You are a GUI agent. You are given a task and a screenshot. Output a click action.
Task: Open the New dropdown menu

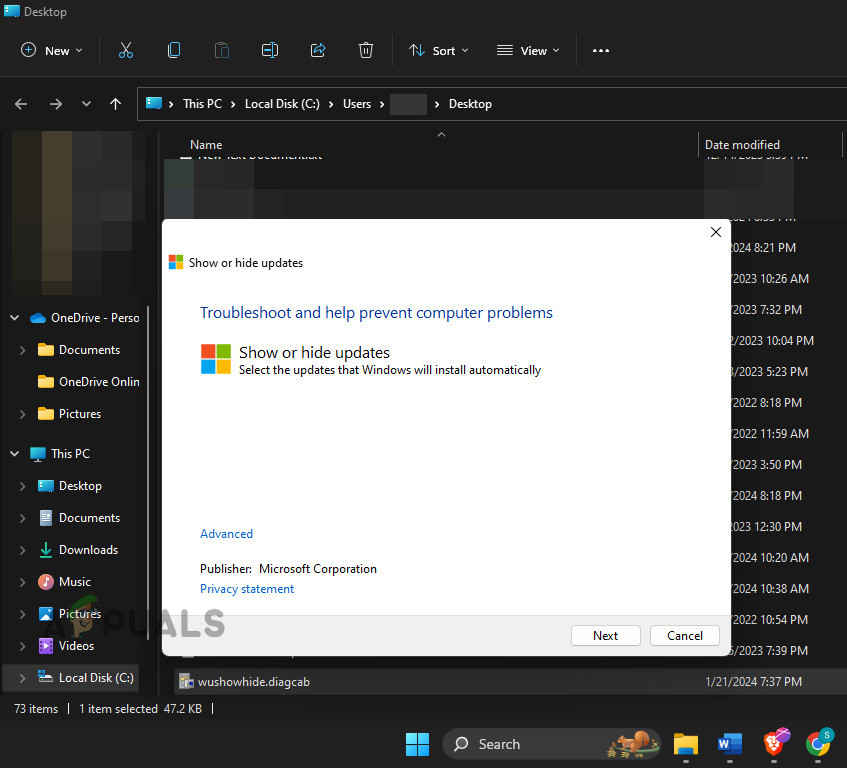point(52,50)
